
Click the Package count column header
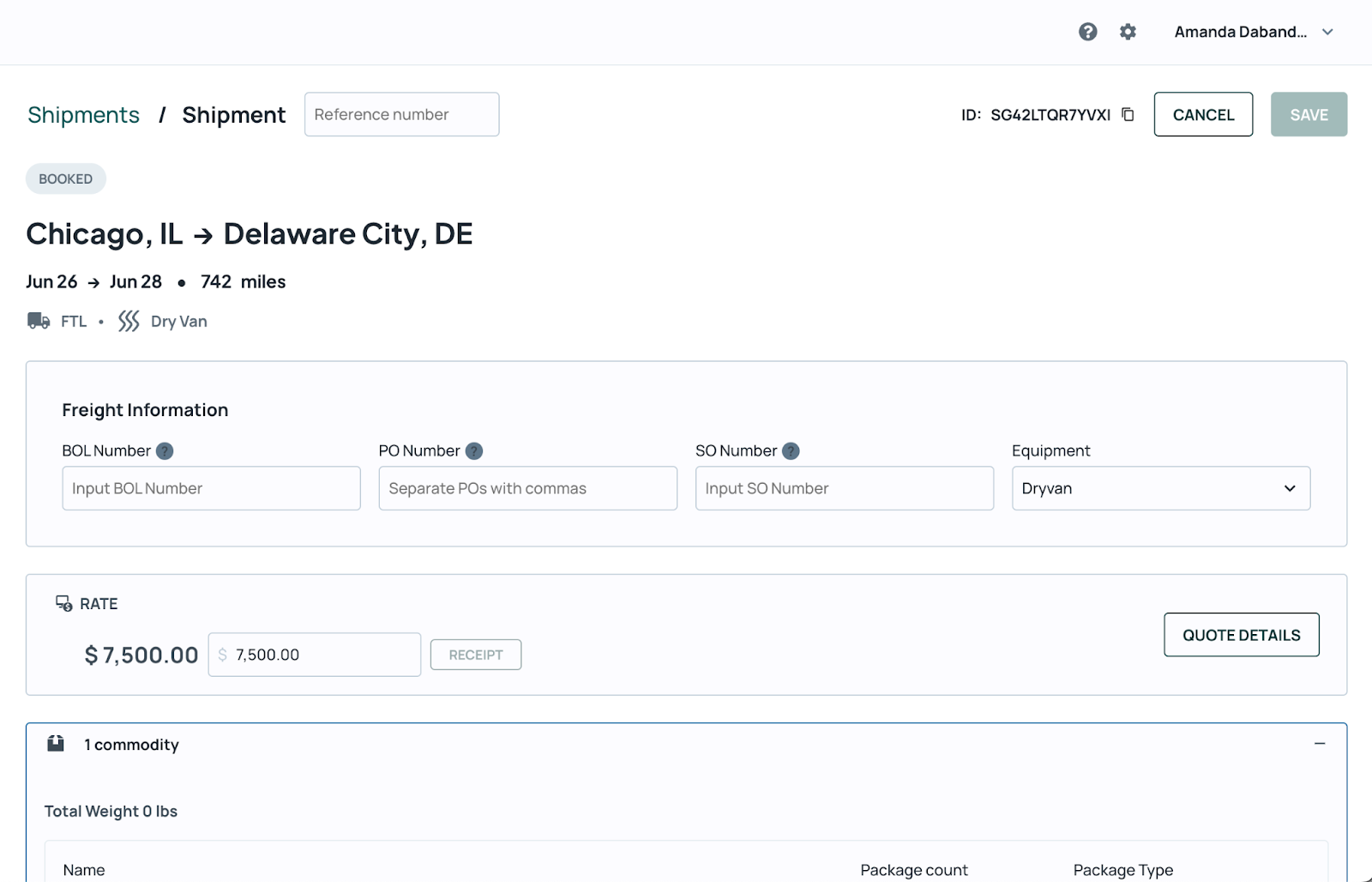click(914, 870)
